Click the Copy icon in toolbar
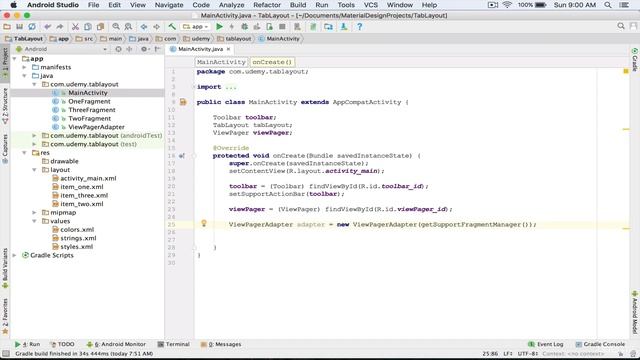Image resolution: width=640 pixels, height=360 pixels. point(88,27)
